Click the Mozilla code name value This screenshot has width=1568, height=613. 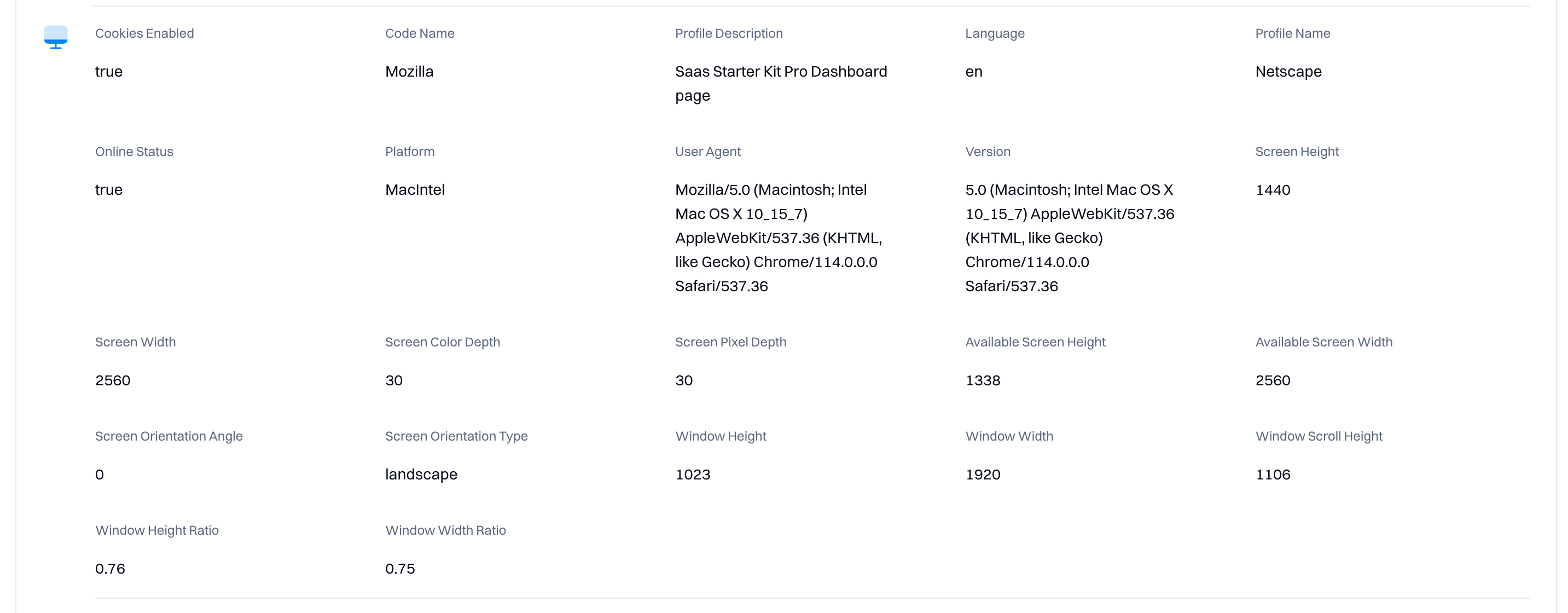[409, 72]
